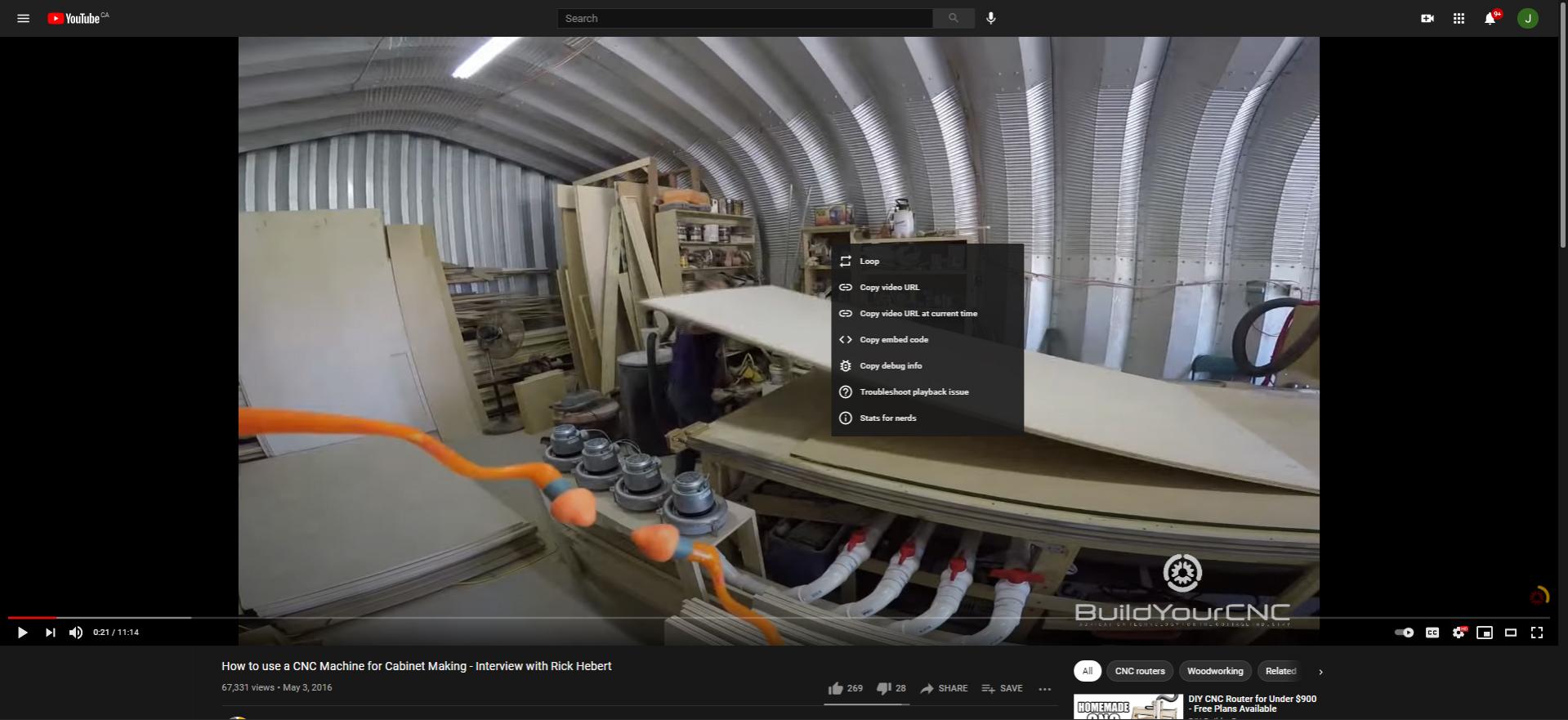Toggle the autoplay switch

1404,633
